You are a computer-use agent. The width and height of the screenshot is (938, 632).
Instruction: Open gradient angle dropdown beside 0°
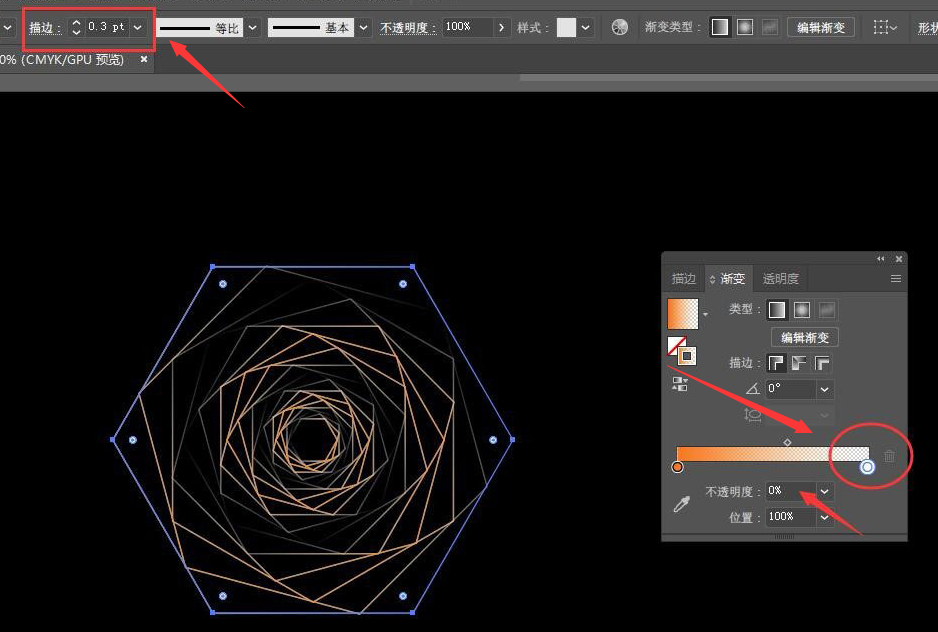(825, 390)
